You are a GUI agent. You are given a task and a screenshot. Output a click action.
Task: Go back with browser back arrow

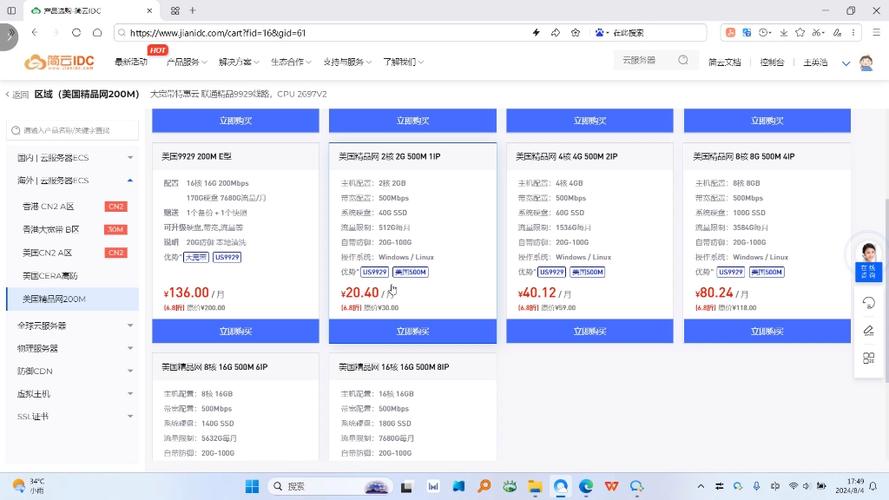tap(35, 33)
